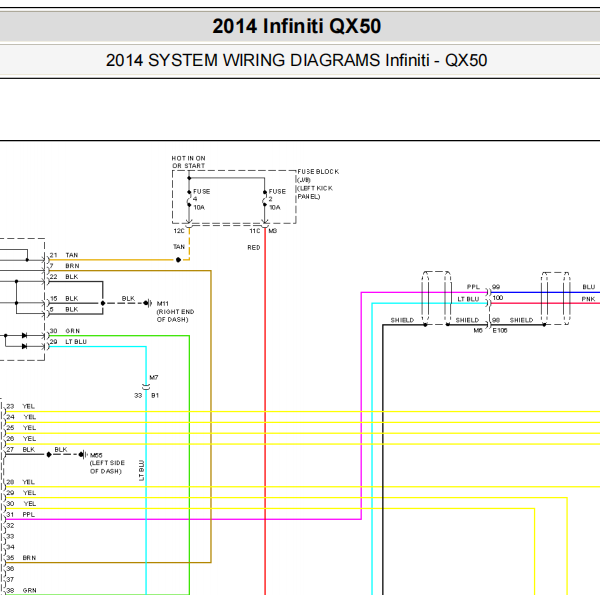600x595 pixels.
Task: Click the splice dot on the TAN wire
Action: pos(178,260)
